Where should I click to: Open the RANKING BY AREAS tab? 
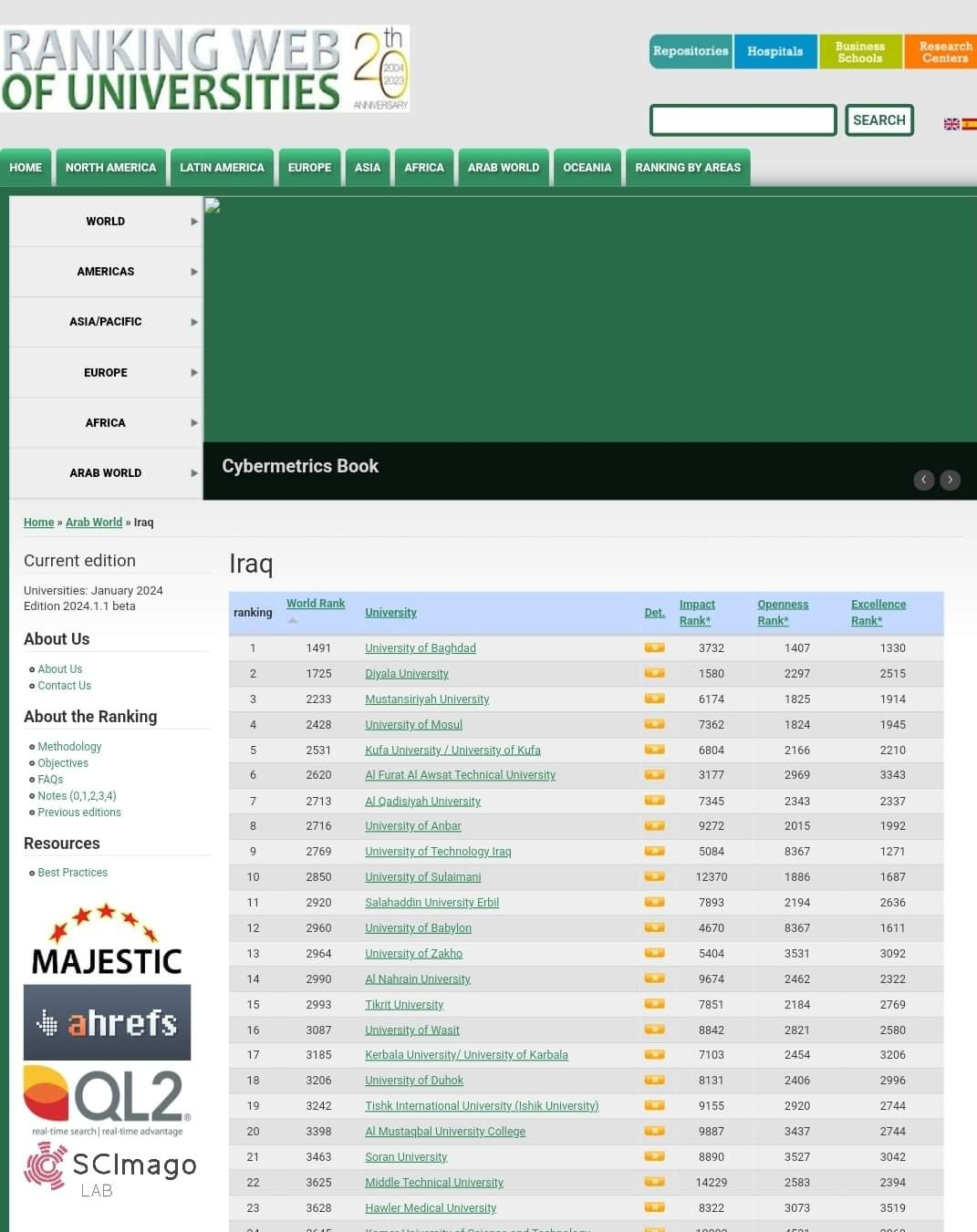click(688, 168)
